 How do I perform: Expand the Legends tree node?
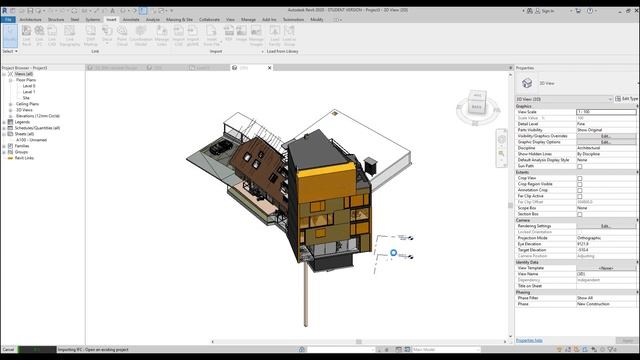point(4,122)
